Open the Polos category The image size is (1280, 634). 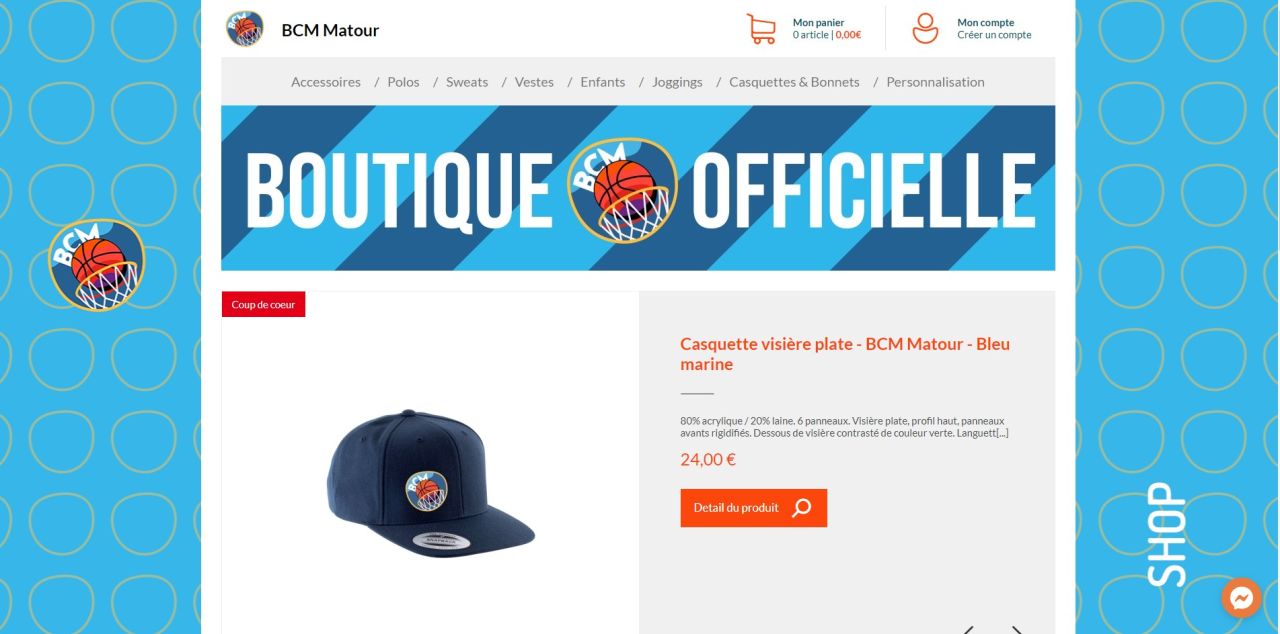tap(403, 82)
